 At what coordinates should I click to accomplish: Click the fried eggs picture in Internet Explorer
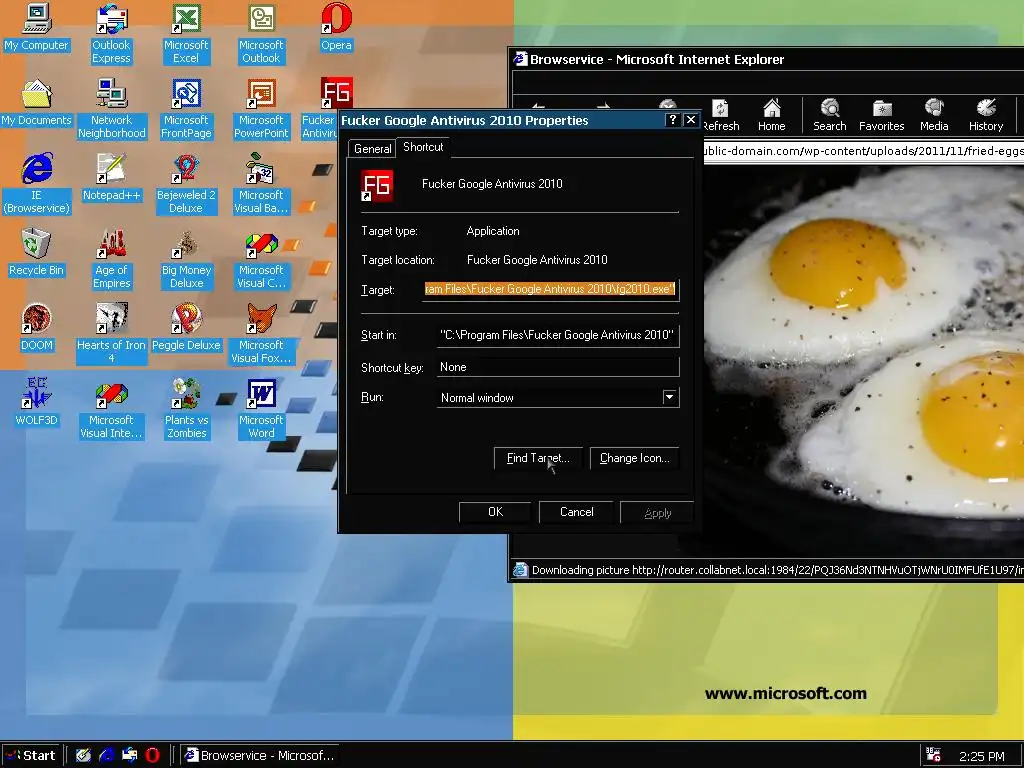(863, 360)
